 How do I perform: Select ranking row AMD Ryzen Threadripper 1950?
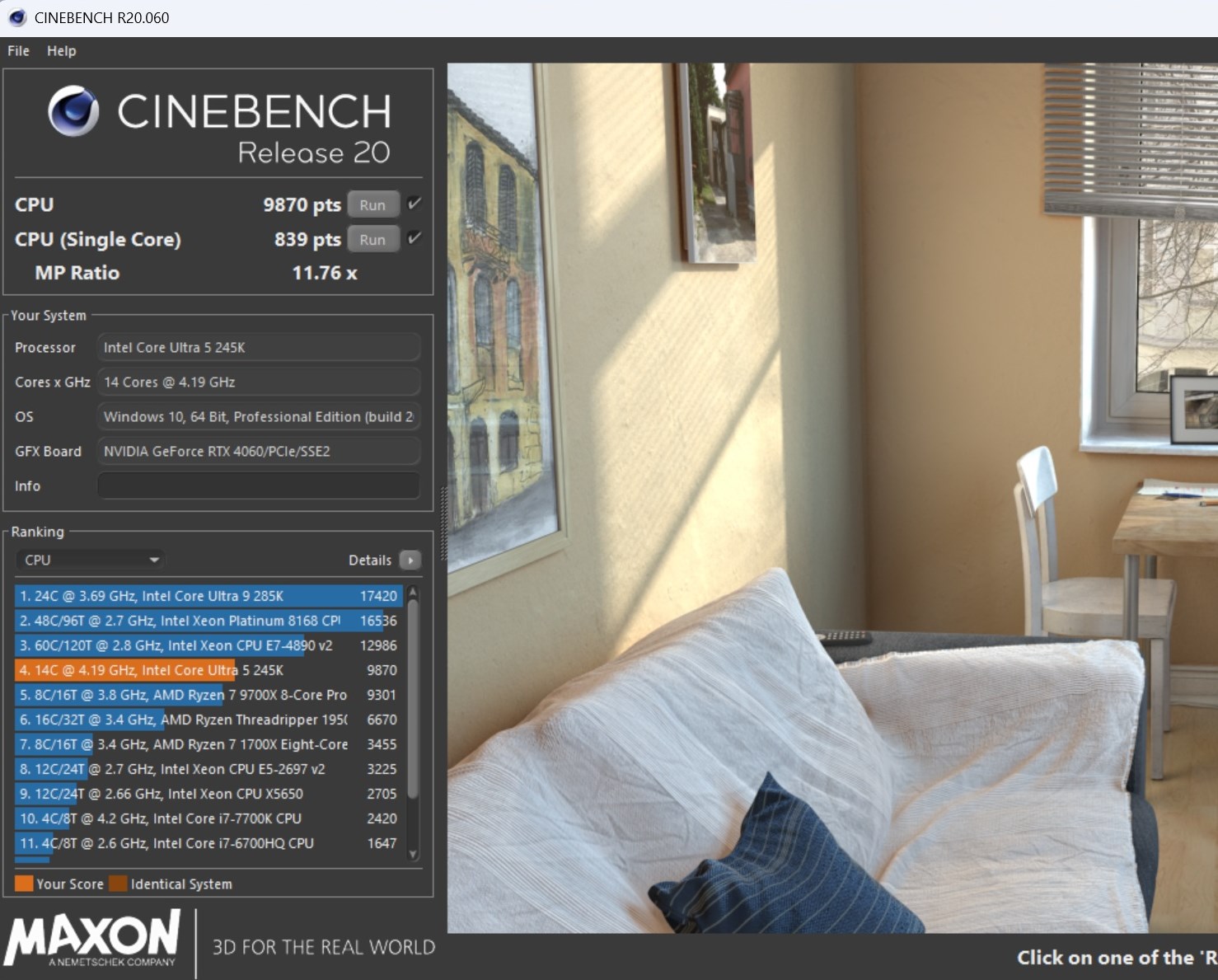click(x=208, y=720)
